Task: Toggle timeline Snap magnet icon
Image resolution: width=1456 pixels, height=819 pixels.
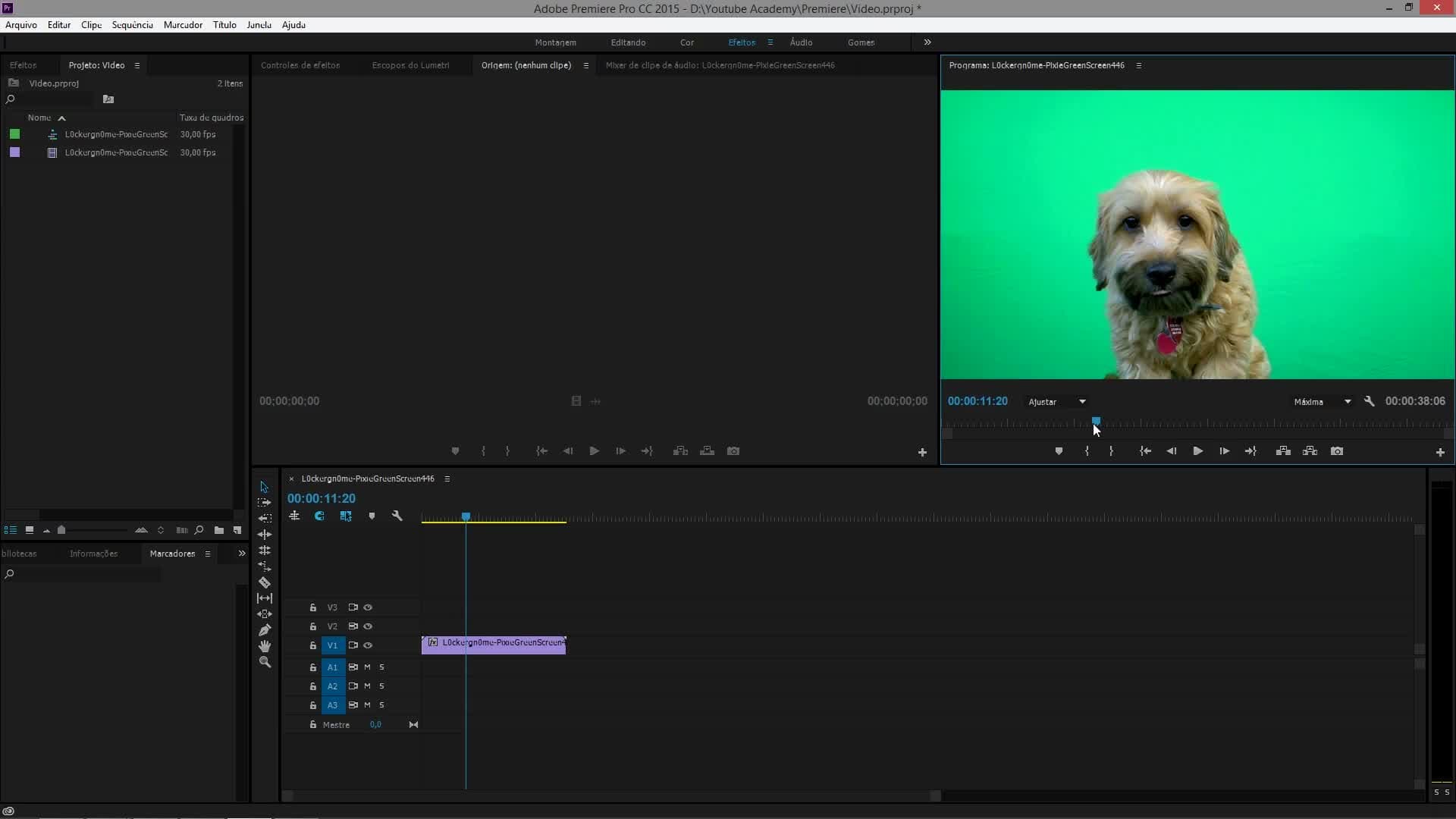Action: click(319, 516)
